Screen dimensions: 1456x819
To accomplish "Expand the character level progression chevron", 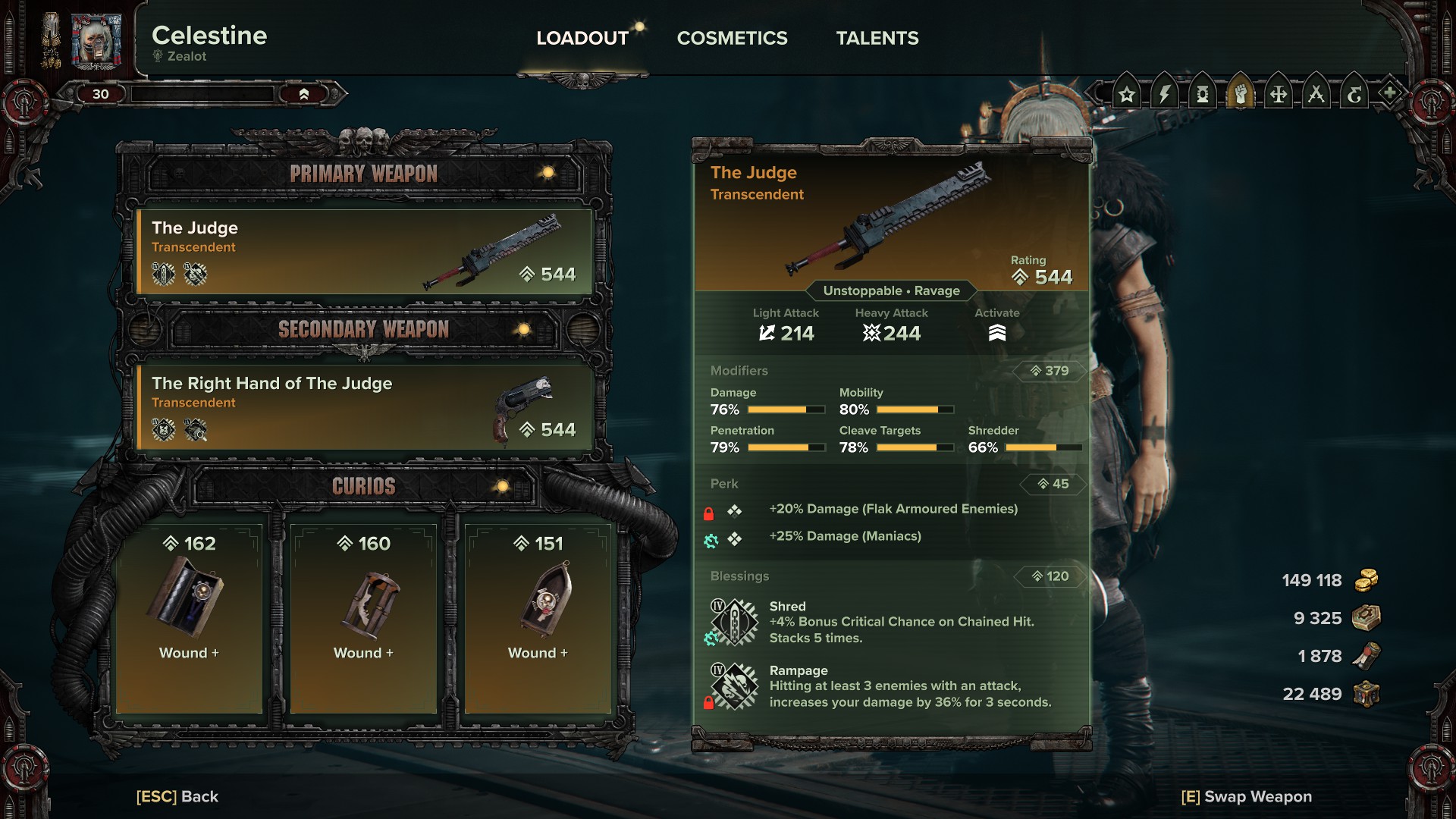I will [304, 94].
